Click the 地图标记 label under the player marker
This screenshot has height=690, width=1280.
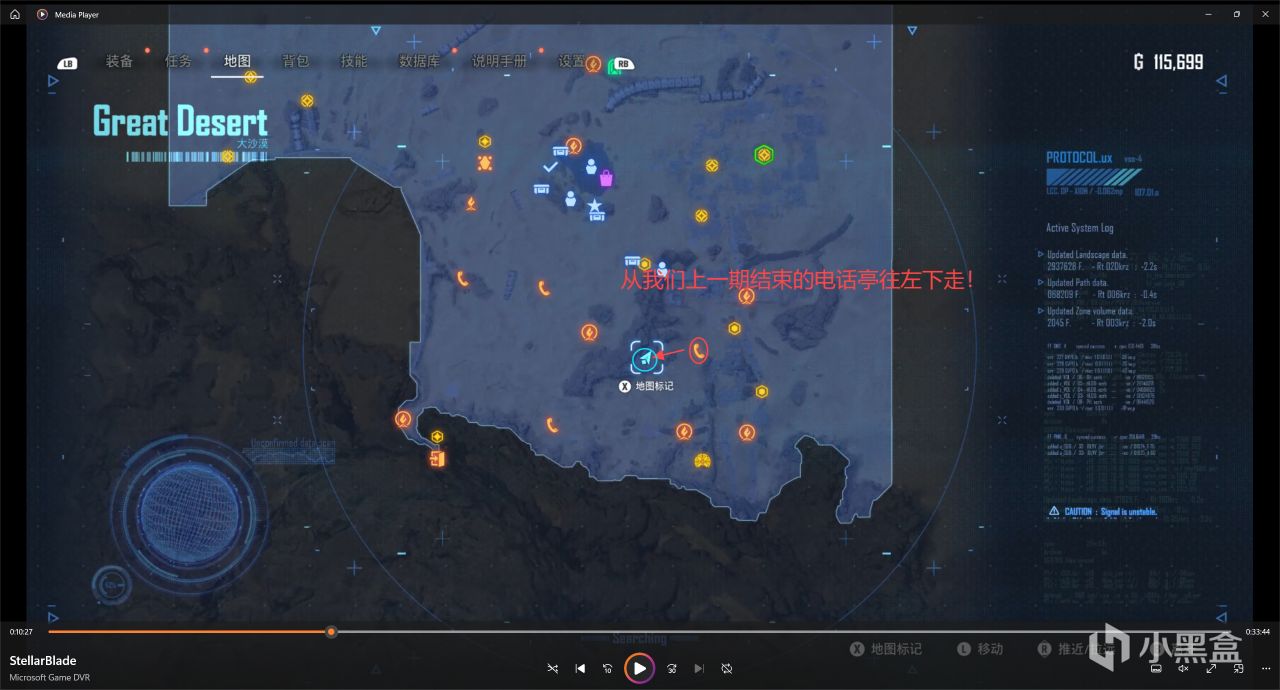click(x=655, y=386)
